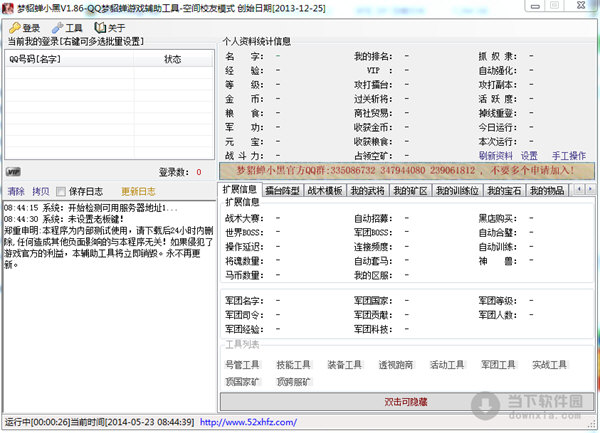The width and height of the screenshot is (600, 433).
Task: Click the book icon beside 关于
Action: click(100, 28)
